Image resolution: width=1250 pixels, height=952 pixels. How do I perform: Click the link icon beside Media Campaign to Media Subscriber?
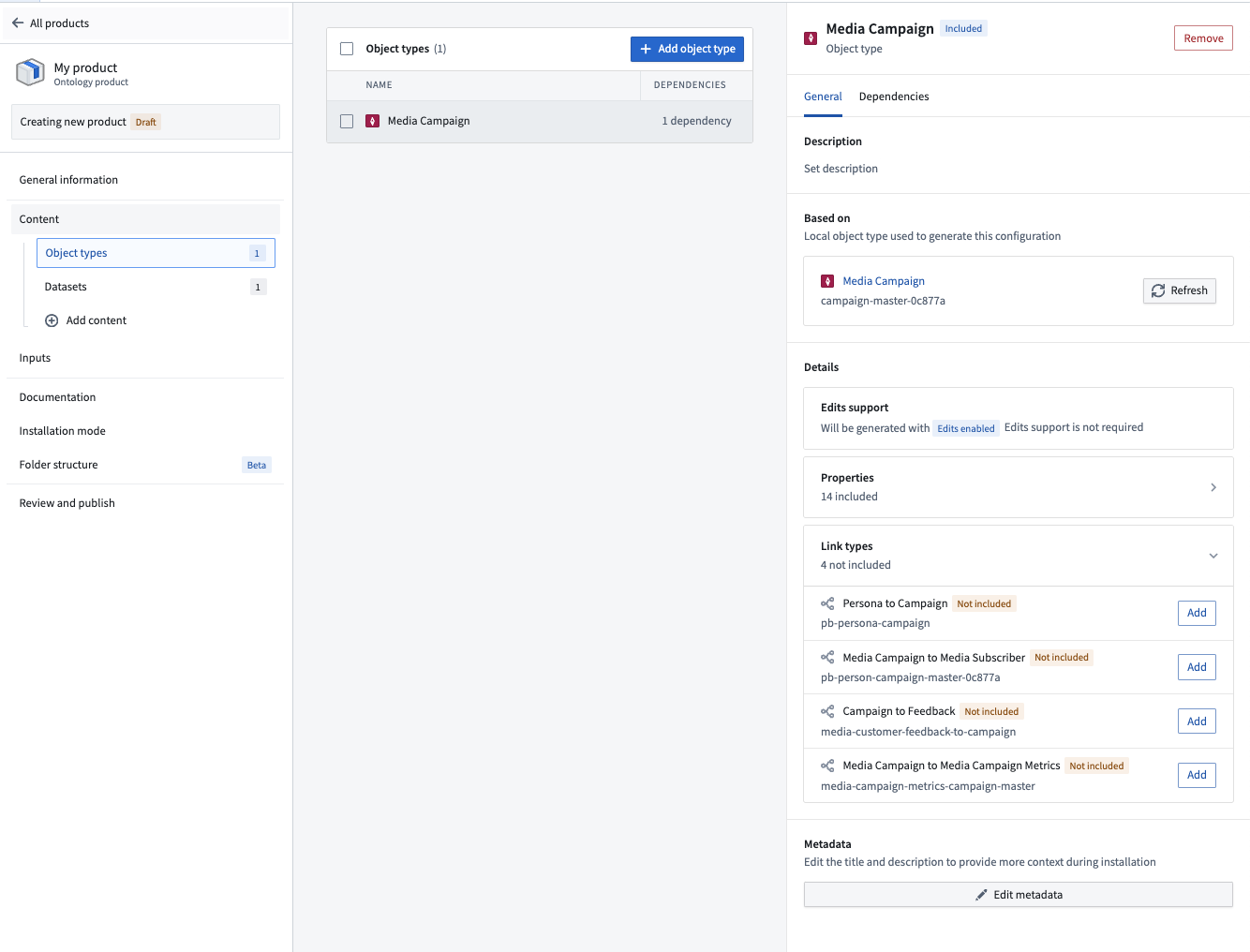click(x=827, y=658)
